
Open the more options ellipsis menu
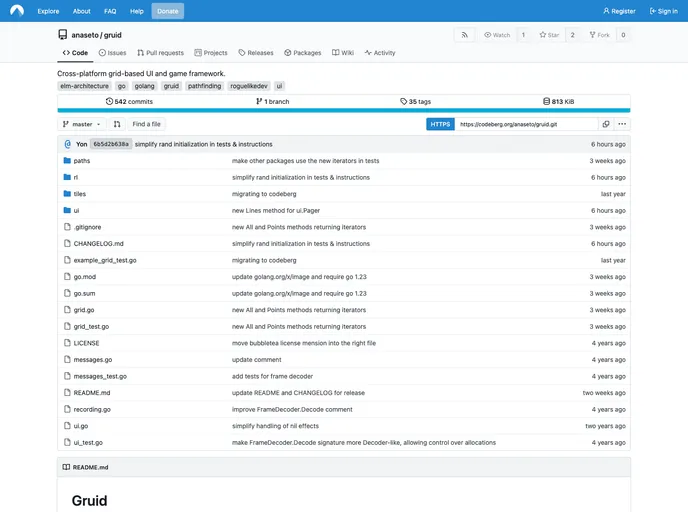[x=622, y=124]
